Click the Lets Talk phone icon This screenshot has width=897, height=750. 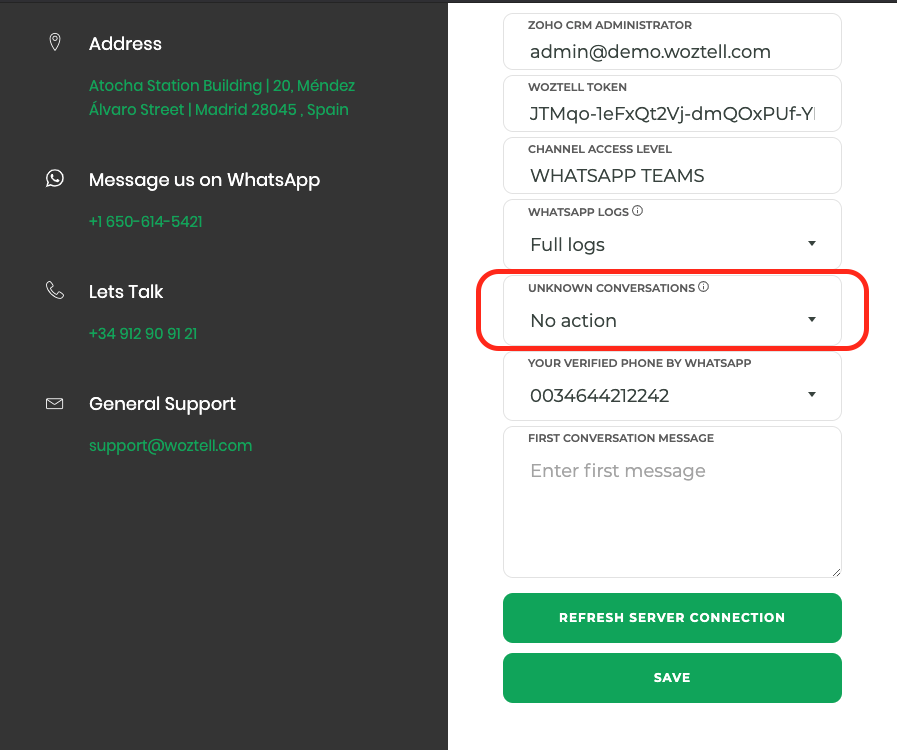click(x=55, y=290)
